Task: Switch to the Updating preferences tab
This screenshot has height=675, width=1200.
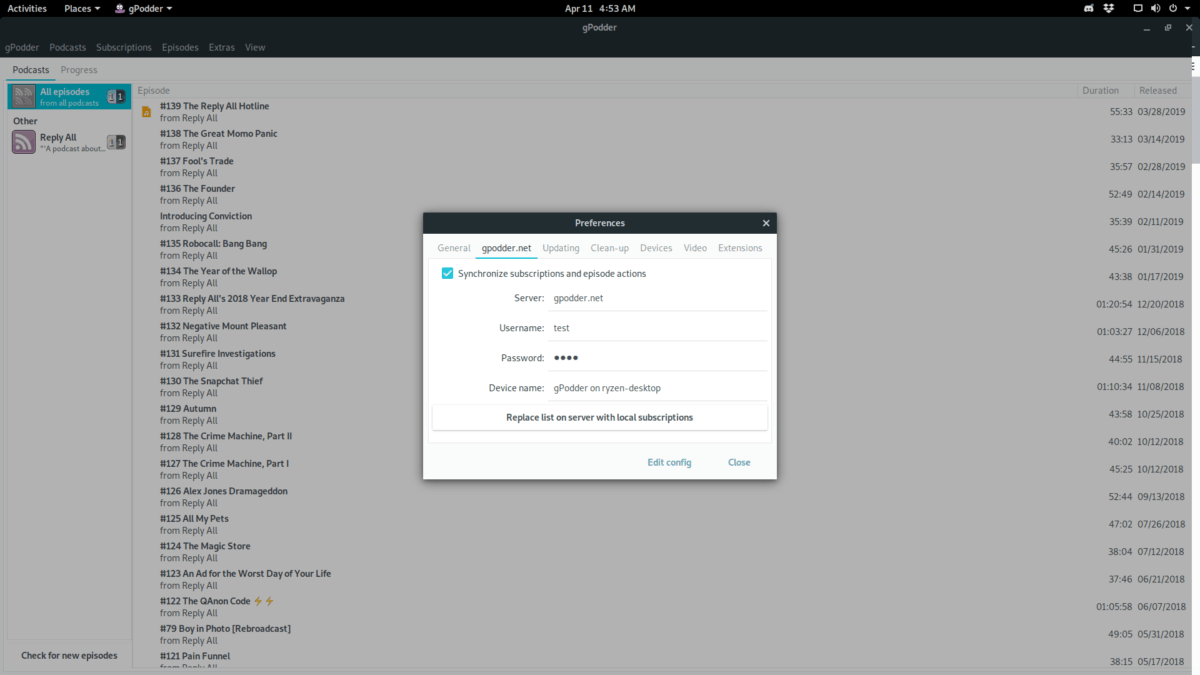Action: 561,248
